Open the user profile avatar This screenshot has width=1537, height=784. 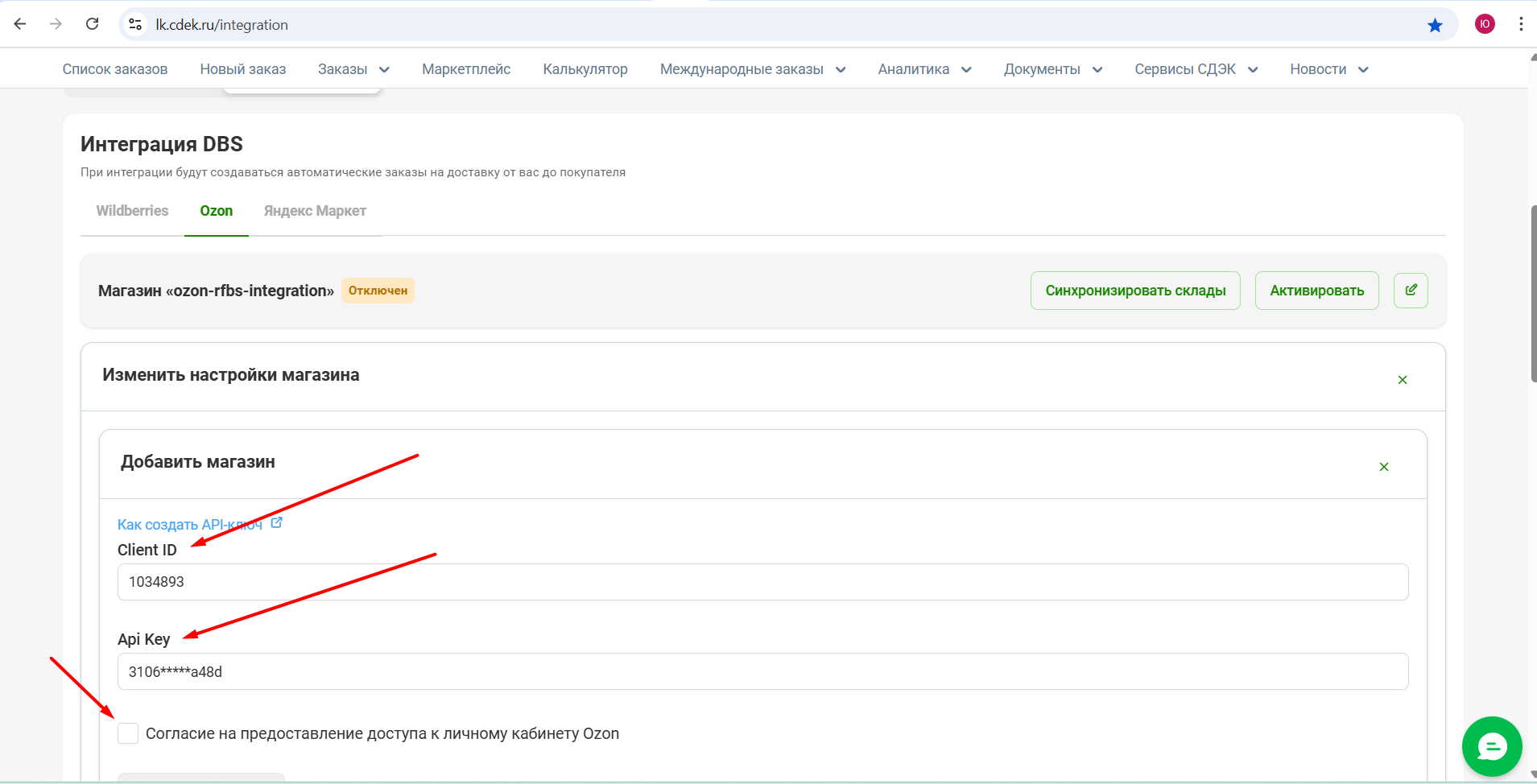pos(1485,24)
